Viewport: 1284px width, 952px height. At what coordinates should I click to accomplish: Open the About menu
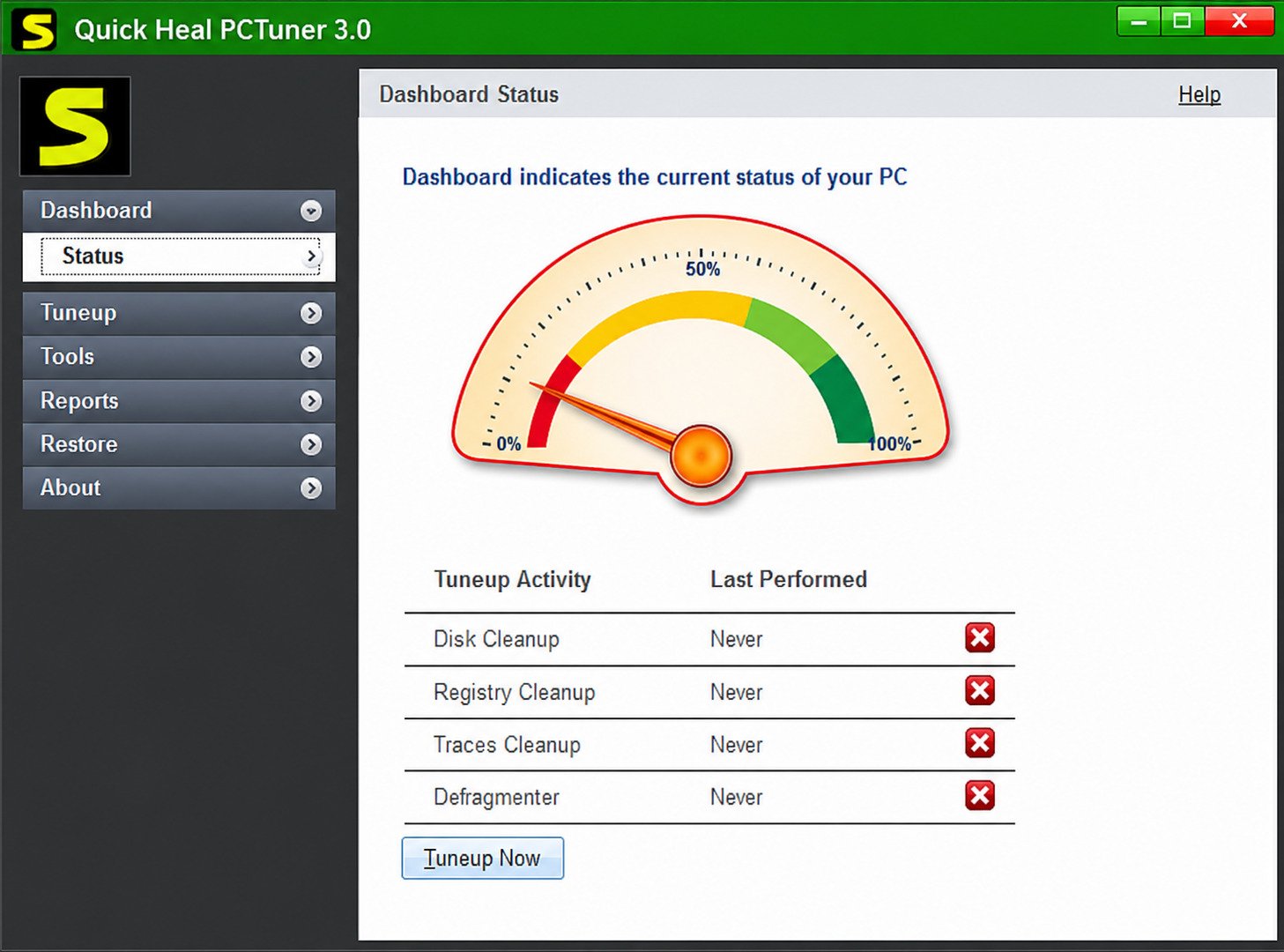tap(179, 488)
